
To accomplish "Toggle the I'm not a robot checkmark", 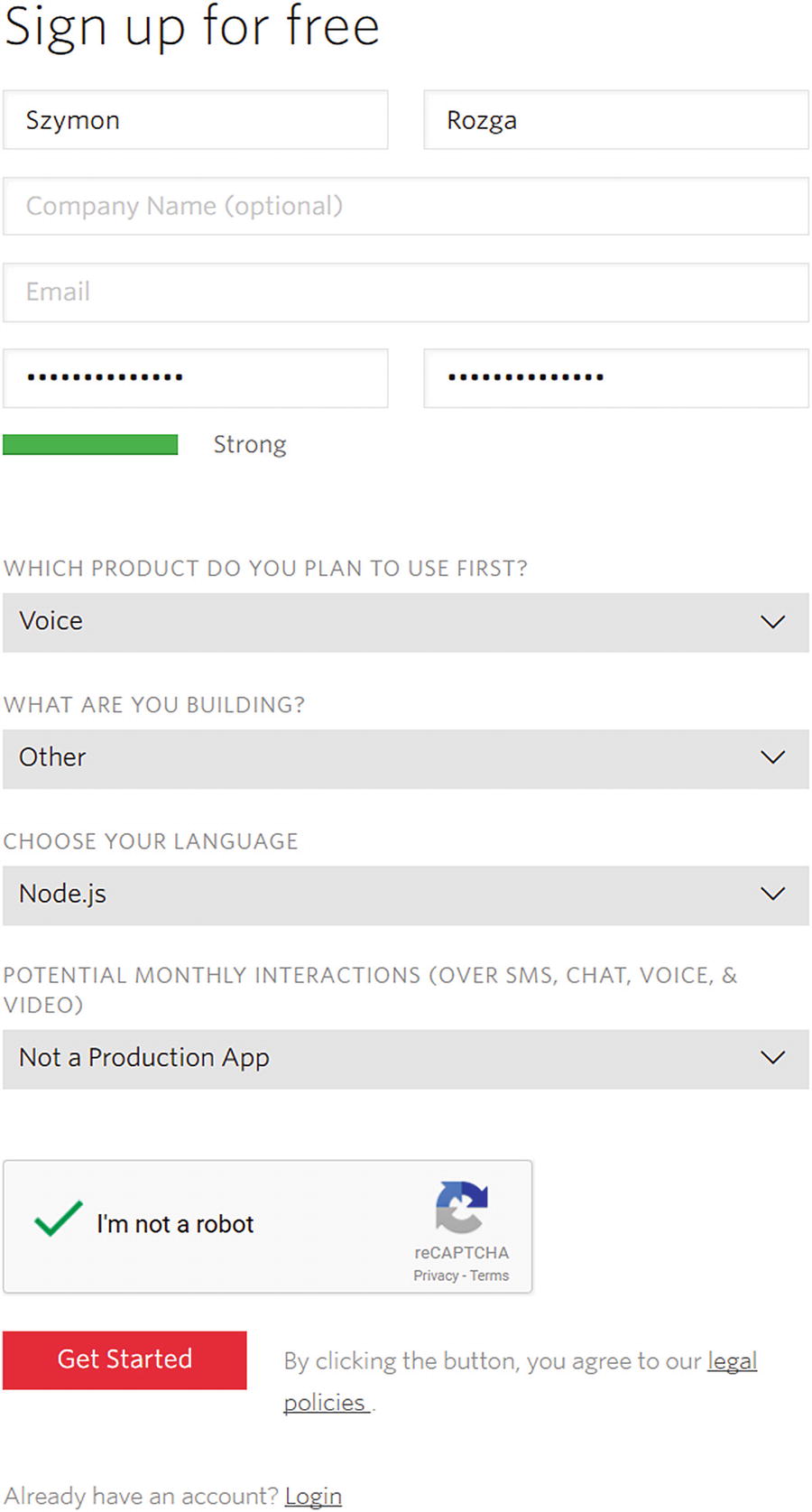I will point(59,1220).
